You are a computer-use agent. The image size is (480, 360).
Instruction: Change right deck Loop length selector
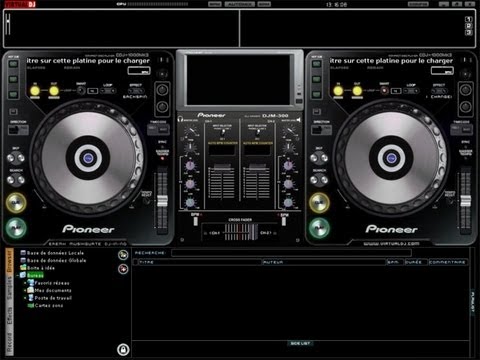pos(411,91)
